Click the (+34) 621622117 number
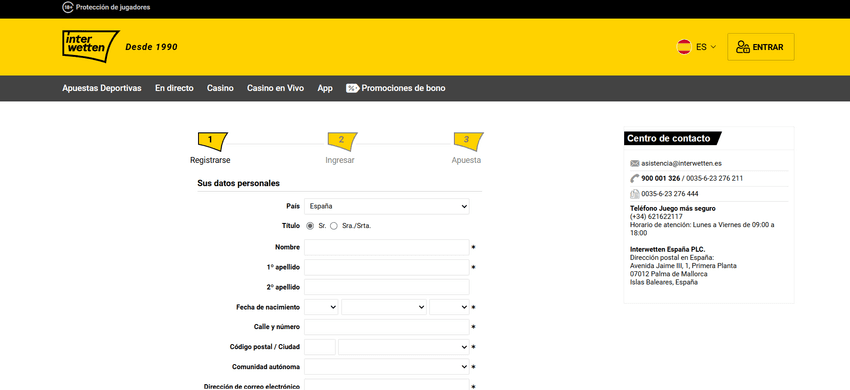The height and width of the screenshot is (390, 850). (x=656, y=216)
